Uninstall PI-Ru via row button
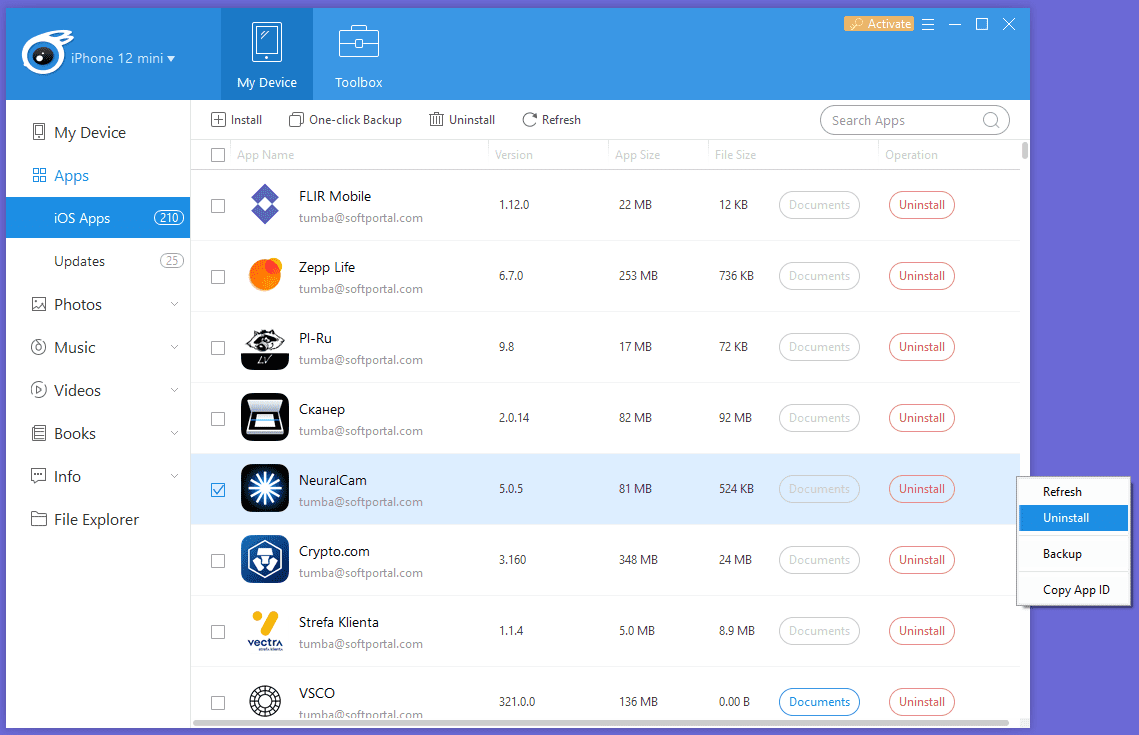The width and height of the screenshot is (1139, 735). pyautogui.click(x=922, y=347)
